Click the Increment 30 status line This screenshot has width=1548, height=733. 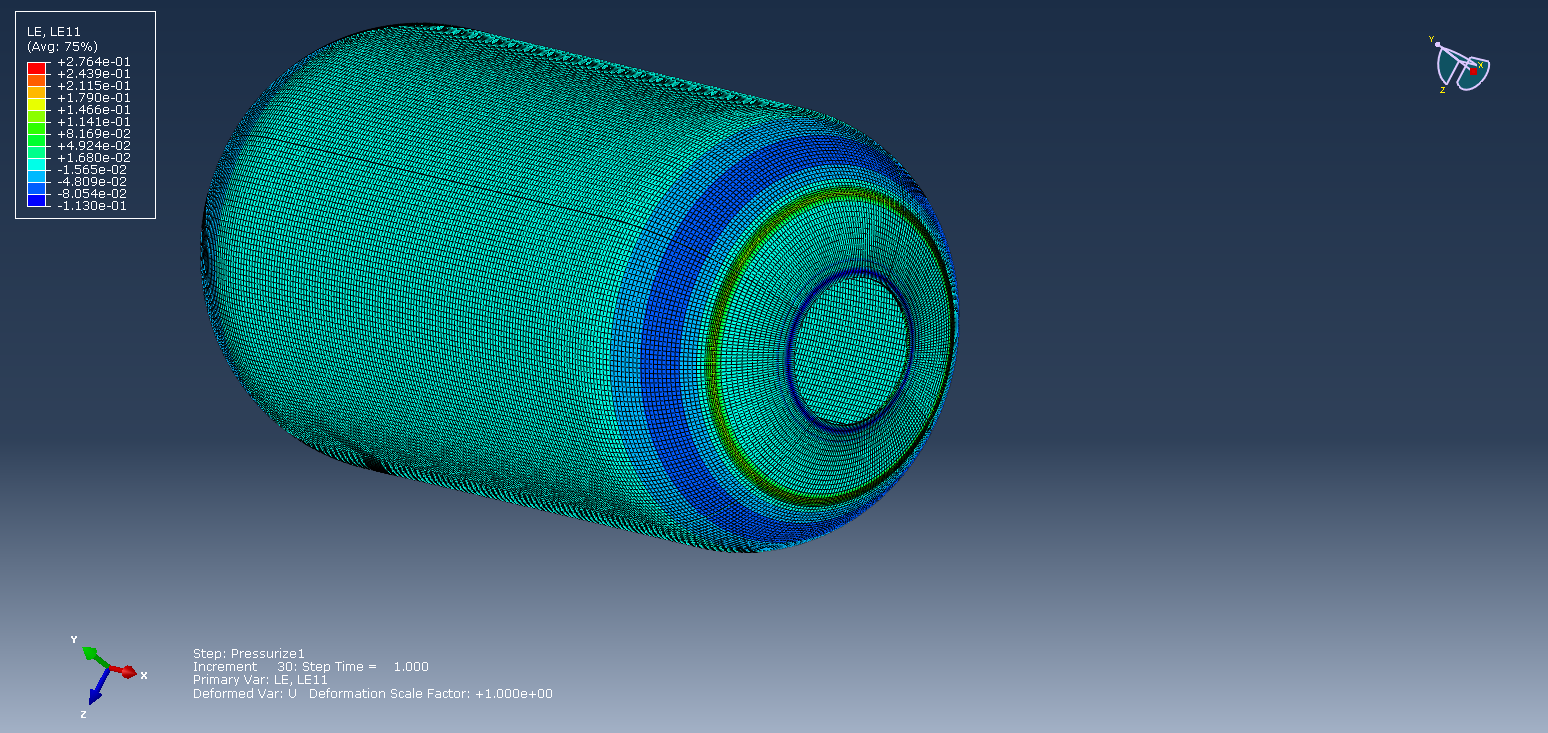(x=310, y=666)
